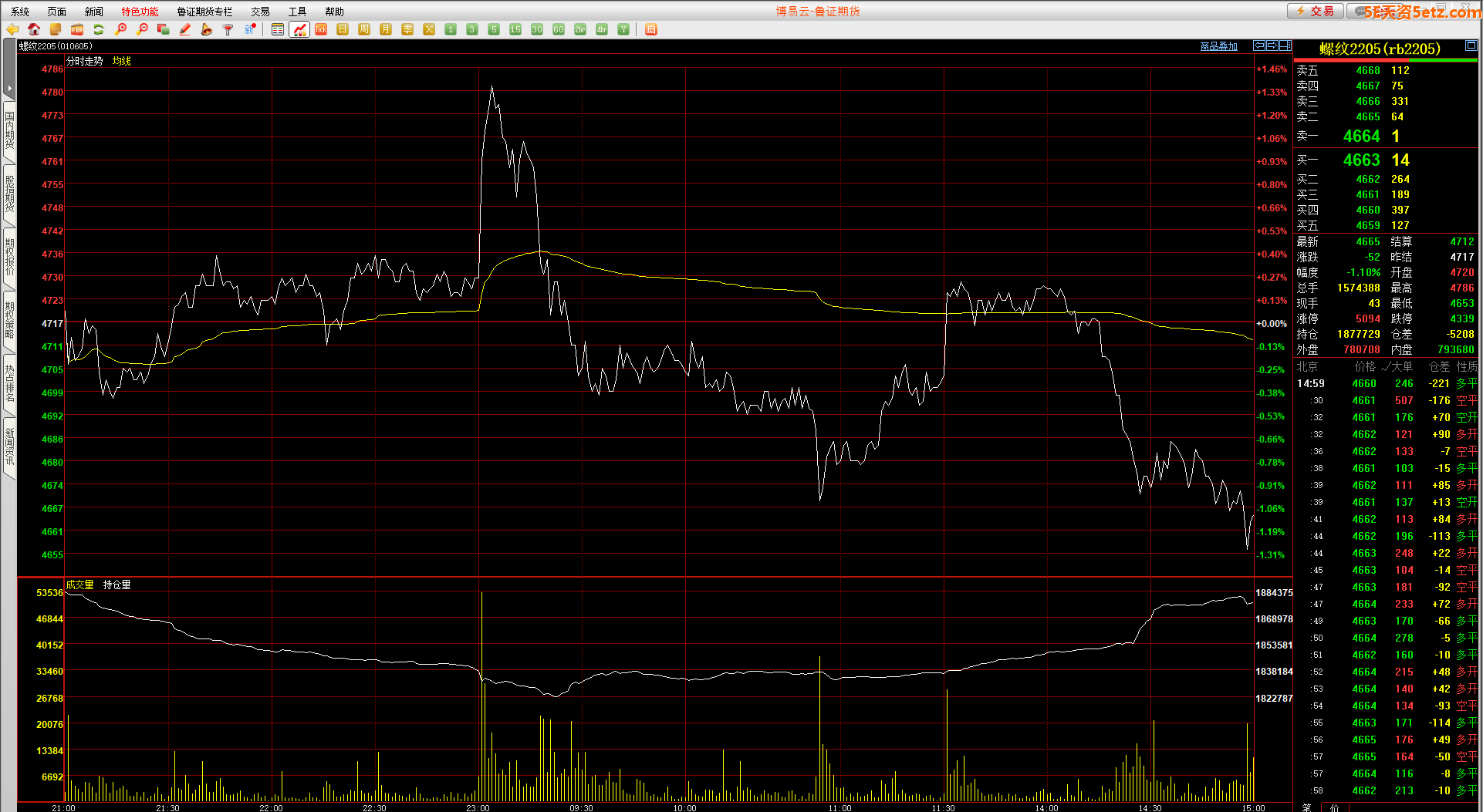
Task: Expand the left sidebar arrow handle
Action: click(x=9, y=88)
